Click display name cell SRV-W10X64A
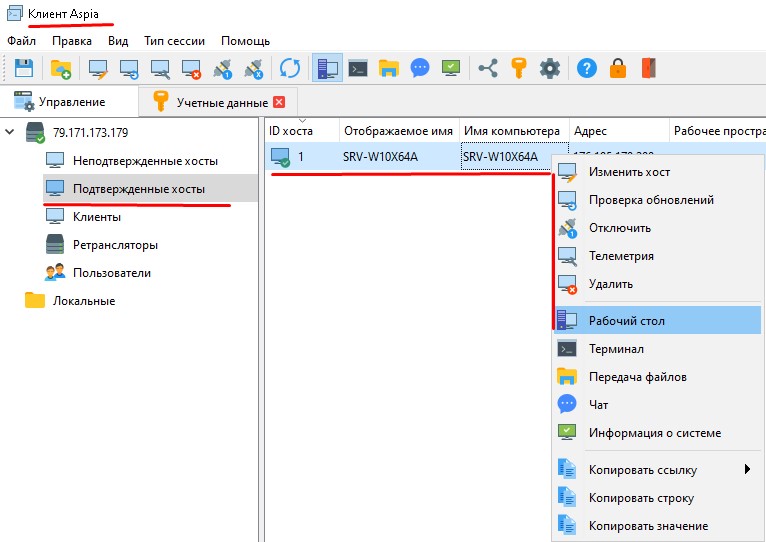The height and width of the screenshot is (542, 766). 380,156
